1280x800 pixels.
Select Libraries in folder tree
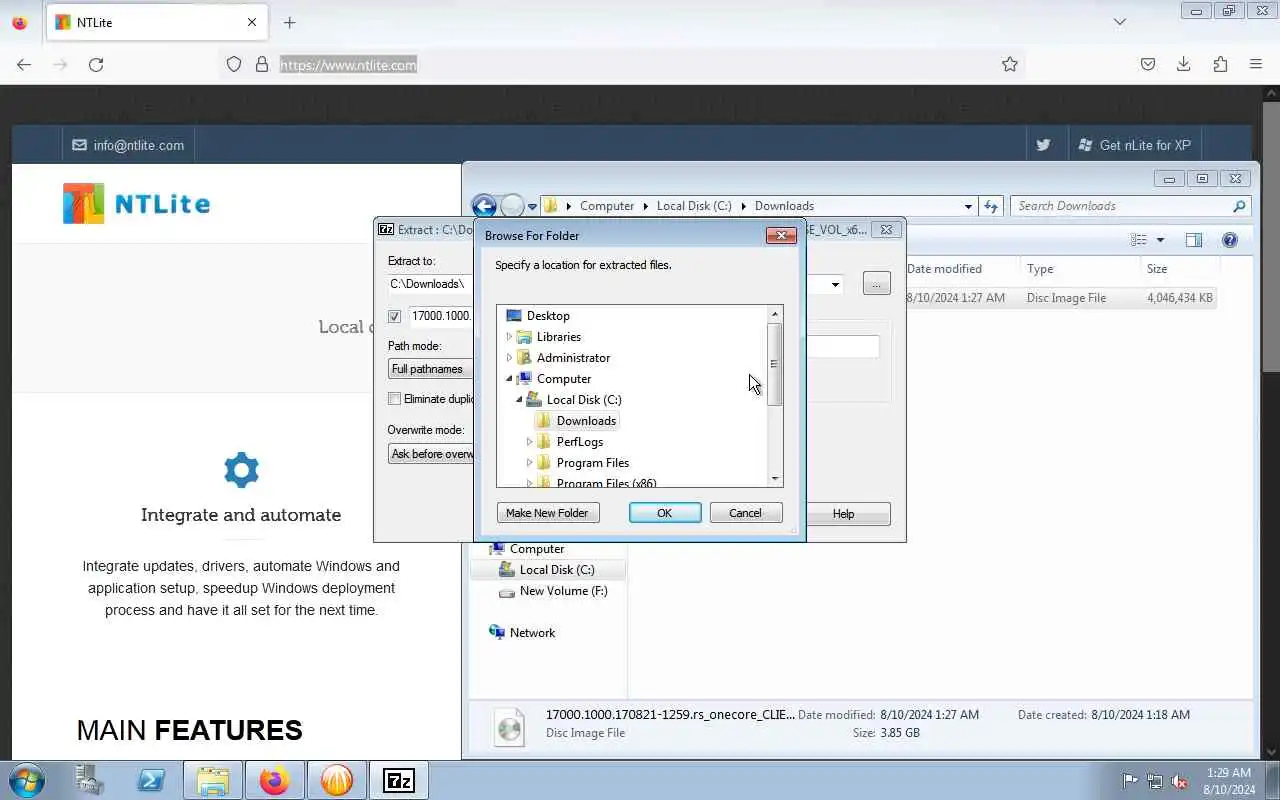tap(558, 337)
